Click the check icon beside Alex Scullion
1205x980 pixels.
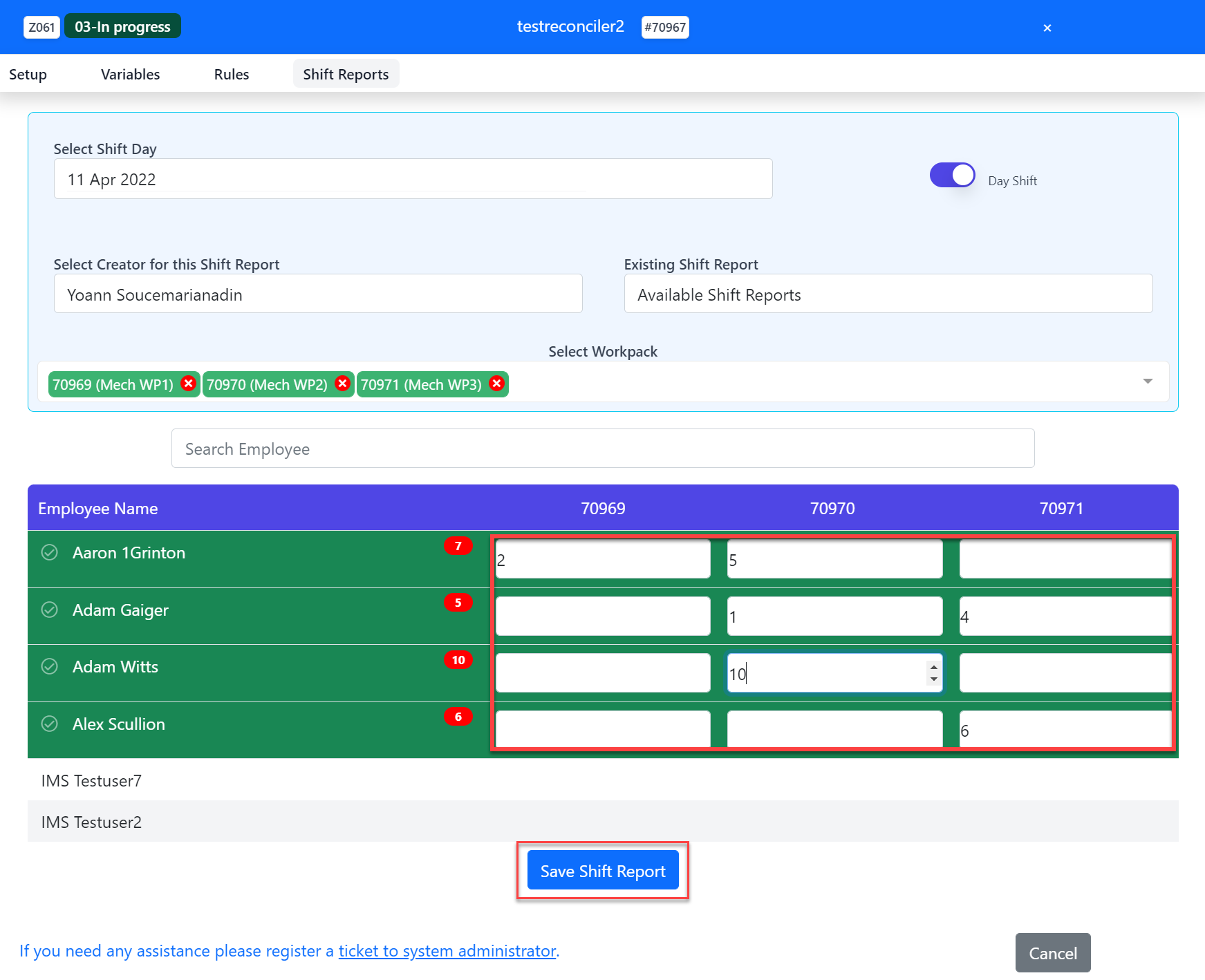click(49, 724)
